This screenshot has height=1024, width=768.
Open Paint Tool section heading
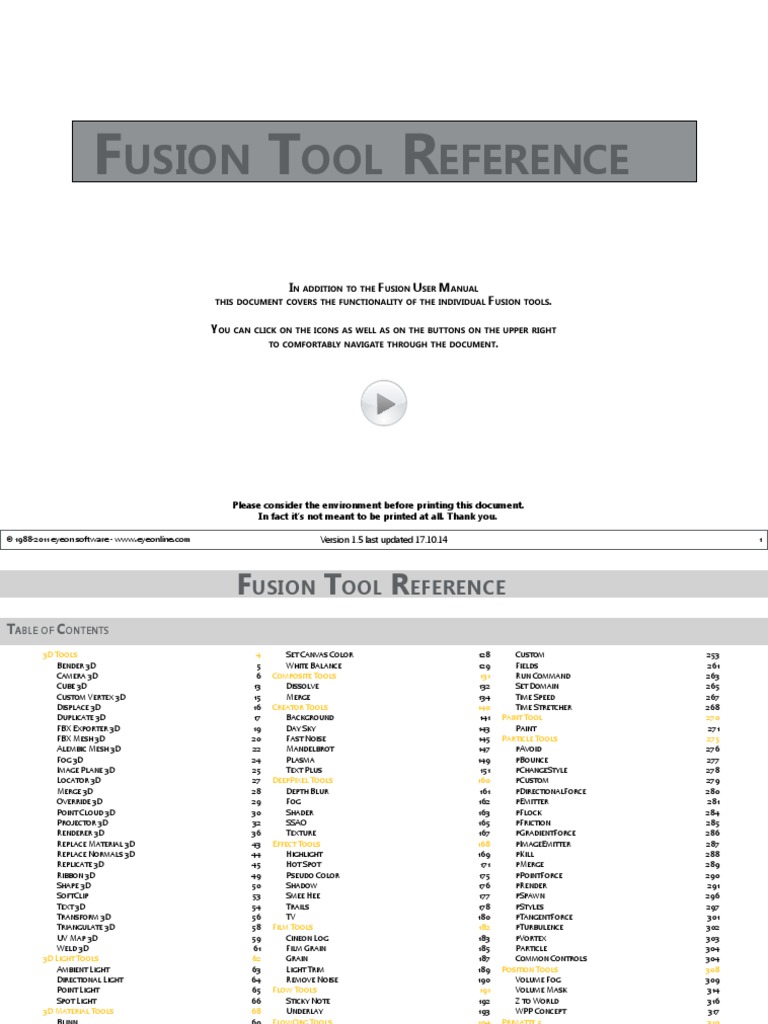tap(522, 717)
